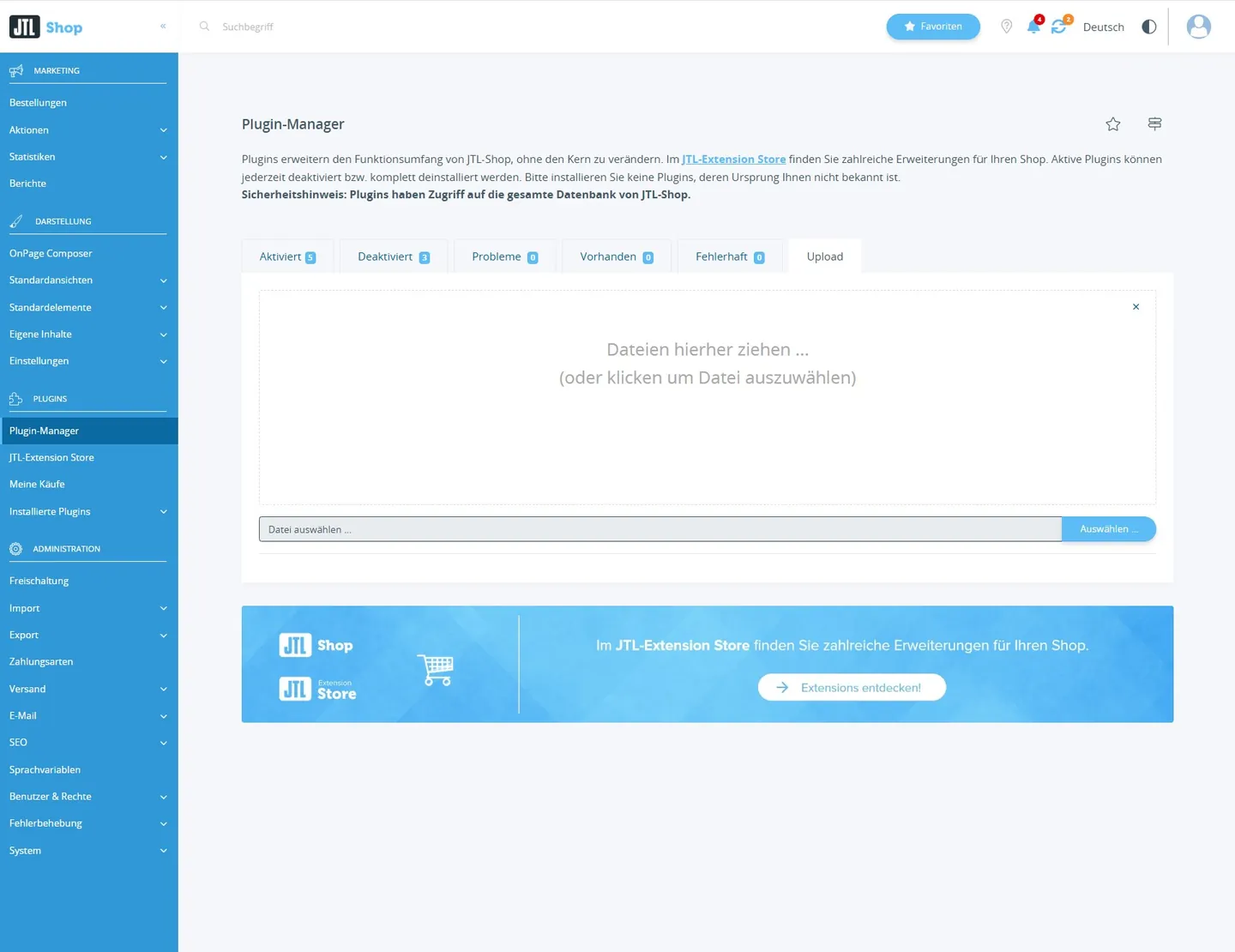
Task: Click the search magnifier icon
Action: click(x=204, y=27)
